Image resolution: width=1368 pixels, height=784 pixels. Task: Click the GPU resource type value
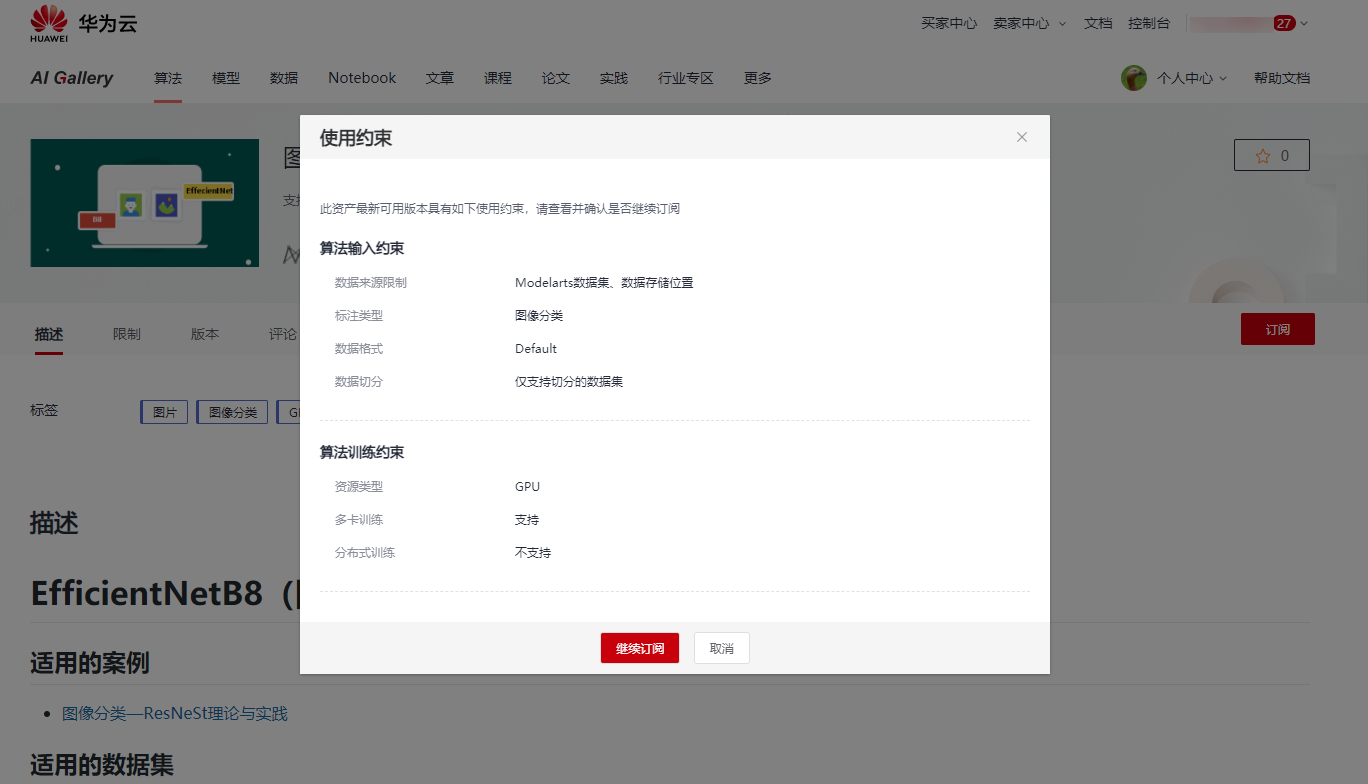(527, 487)
